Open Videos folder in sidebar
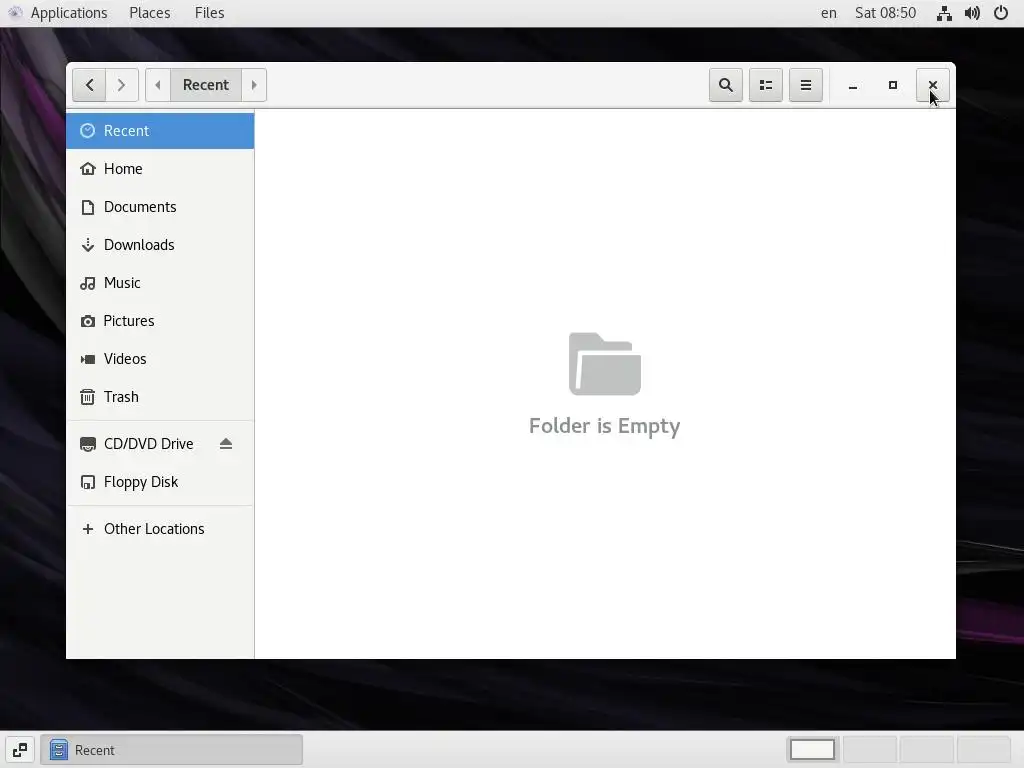This screenshot has height=768, width=1024. click(x=160, y=359)
